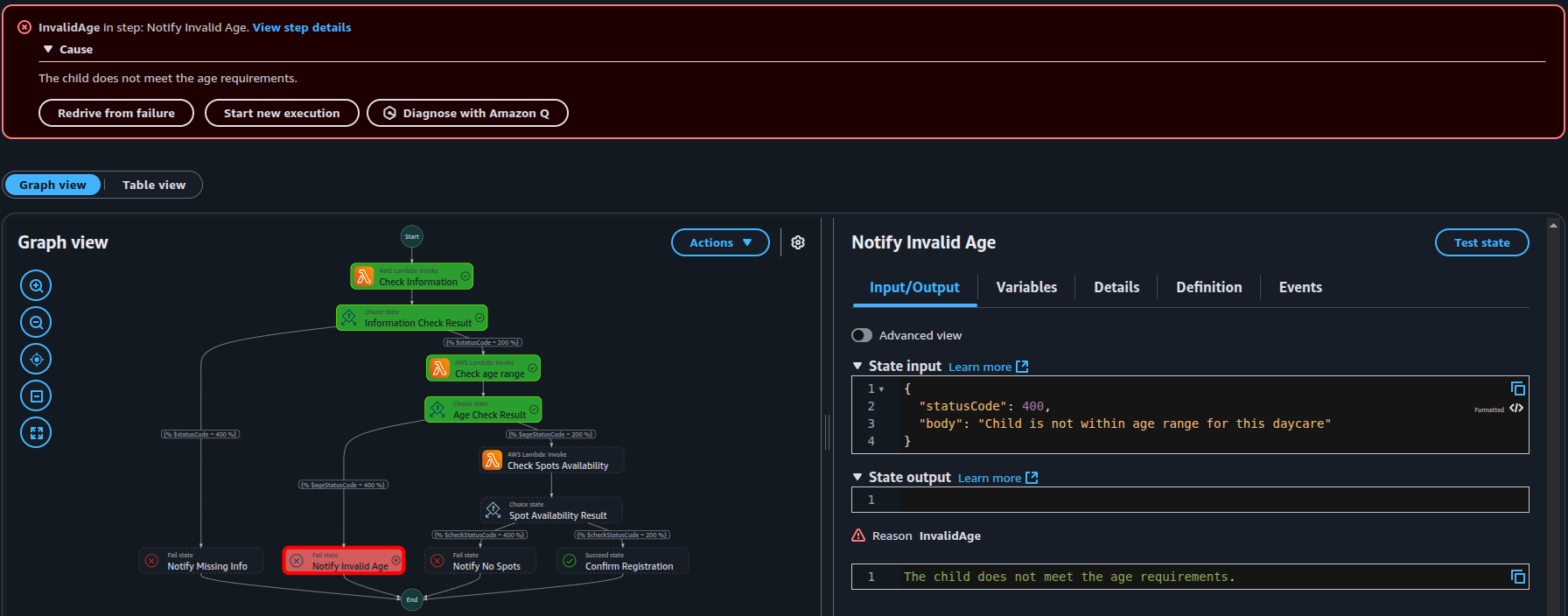The height and width of the screenshot is (616, 1568).
Task: Switch to Table view
Action: click(154, 185)
